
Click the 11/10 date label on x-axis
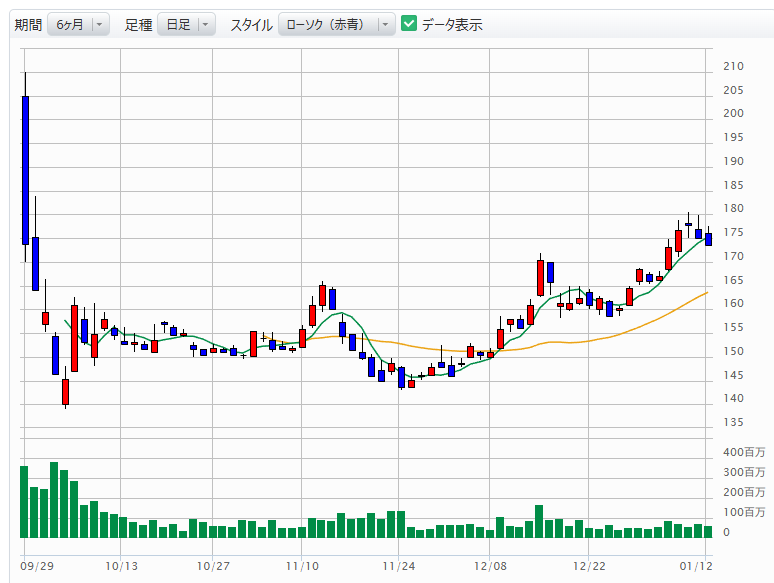coord(301,566)
